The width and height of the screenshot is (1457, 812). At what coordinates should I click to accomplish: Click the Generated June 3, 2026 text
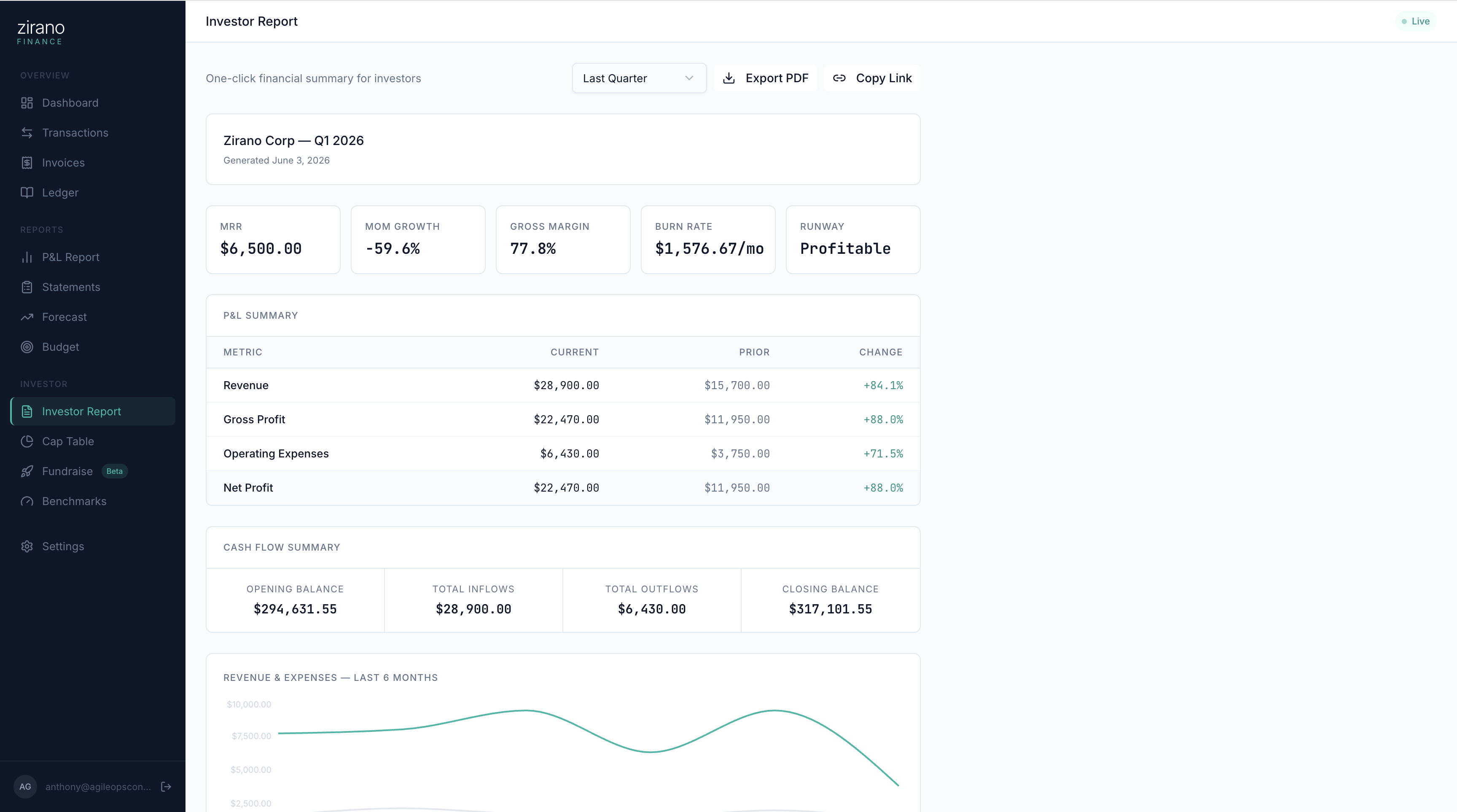277,161
